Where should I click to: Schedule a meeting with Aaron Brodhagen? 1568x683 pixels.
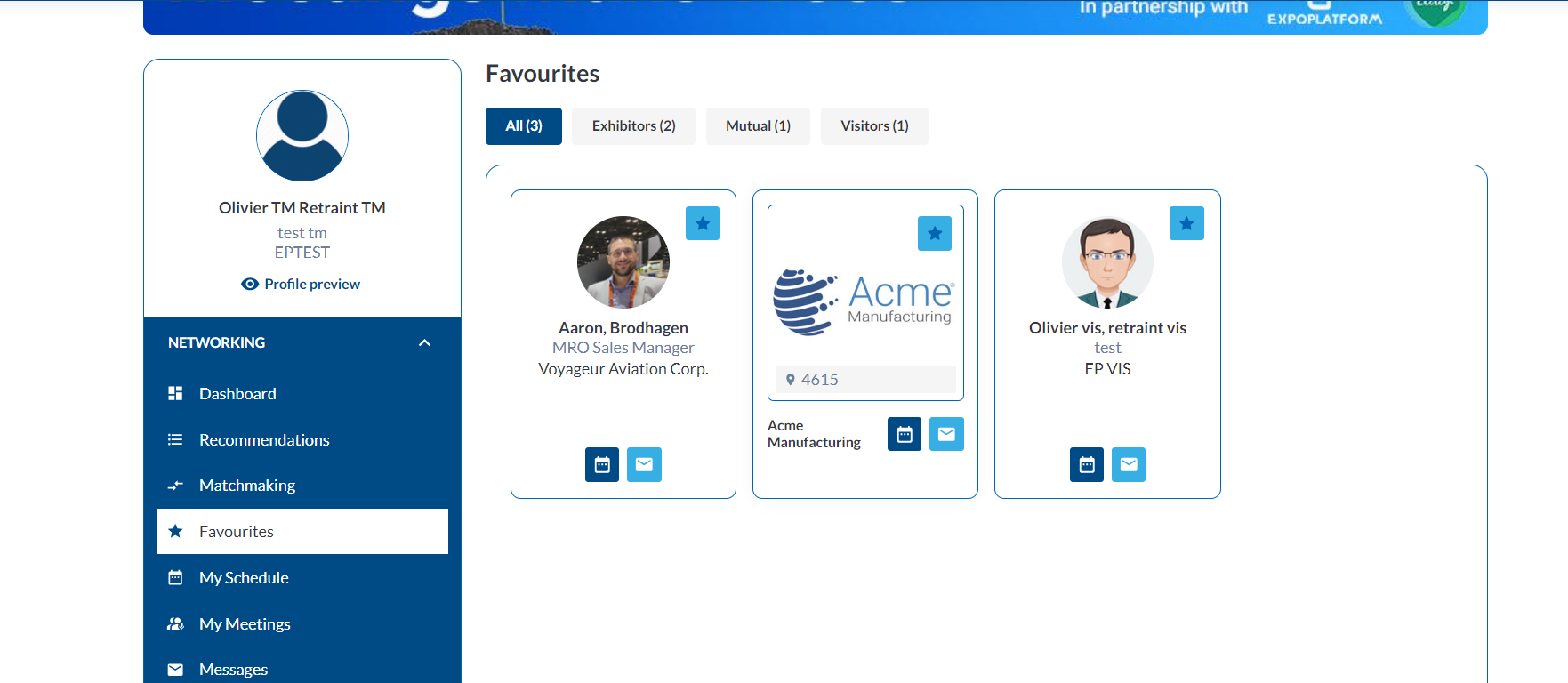point(602,464)
